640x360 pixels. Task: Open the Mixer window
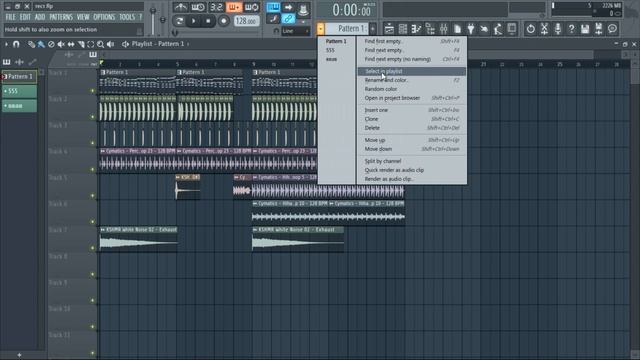click(444, 29)
